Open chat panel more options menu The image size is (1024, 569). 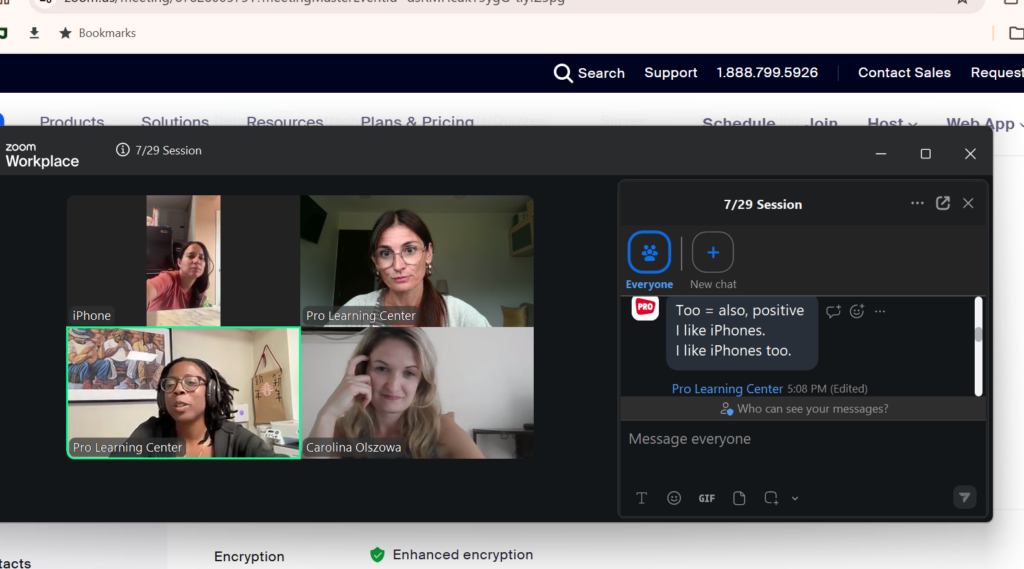[917, 203]
